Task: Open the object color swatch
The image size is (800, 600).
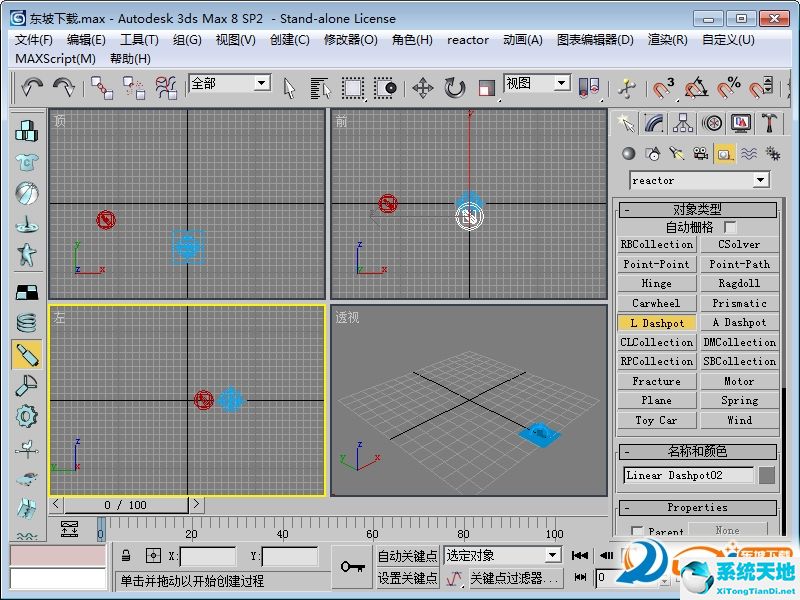Action: (x=767, y=476)
